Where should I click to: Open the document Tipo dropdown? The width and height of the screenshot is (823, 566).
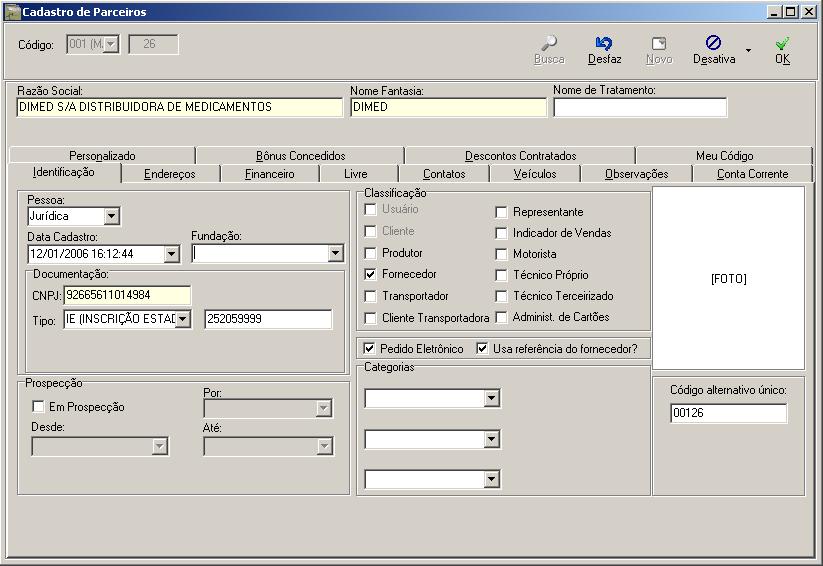pyautogui.click(x=182, y=319)
